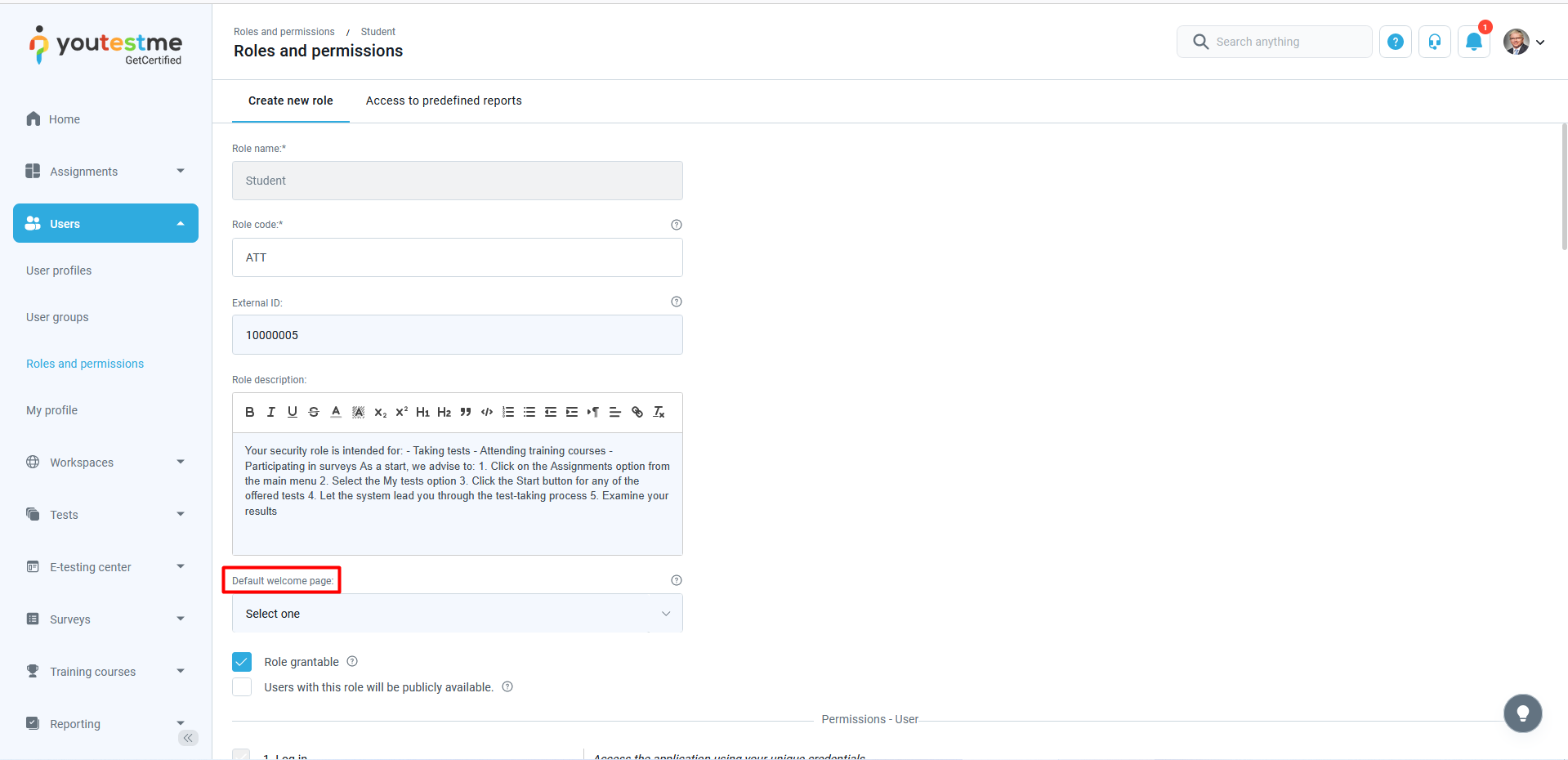The height and width of the screenshot is (760, 1568).
Task: Click the Role code input field
Action: coord(458,257)
